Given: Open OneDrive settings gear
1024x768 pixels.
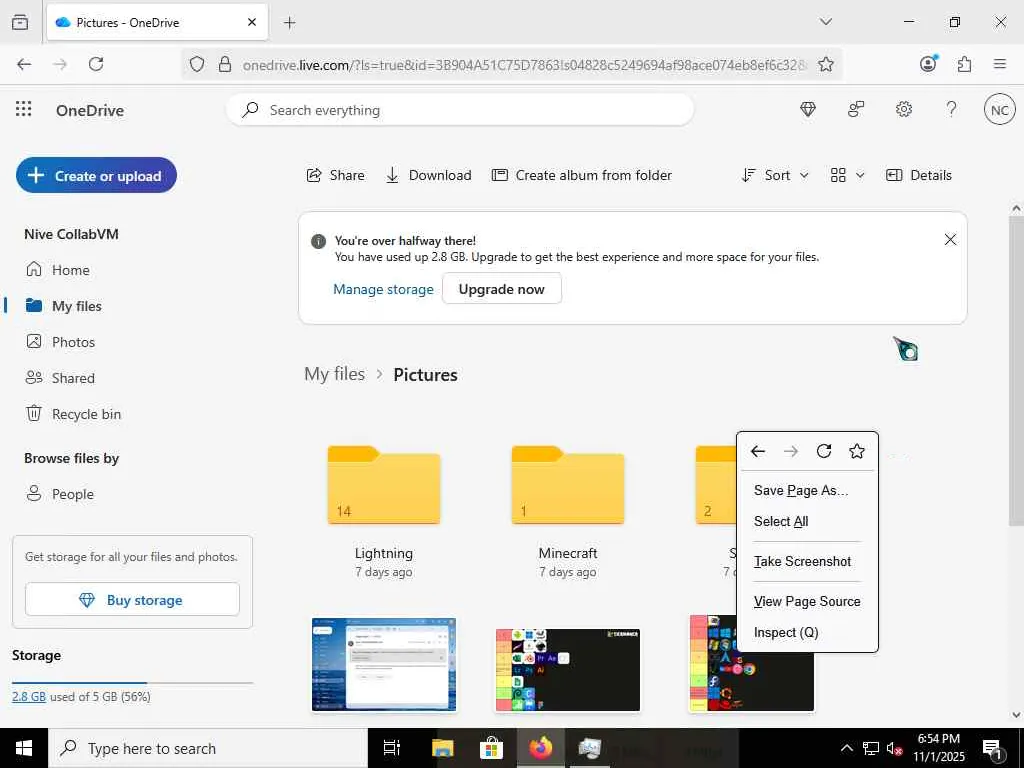Looking at the screenshot, I should [904, 109].
